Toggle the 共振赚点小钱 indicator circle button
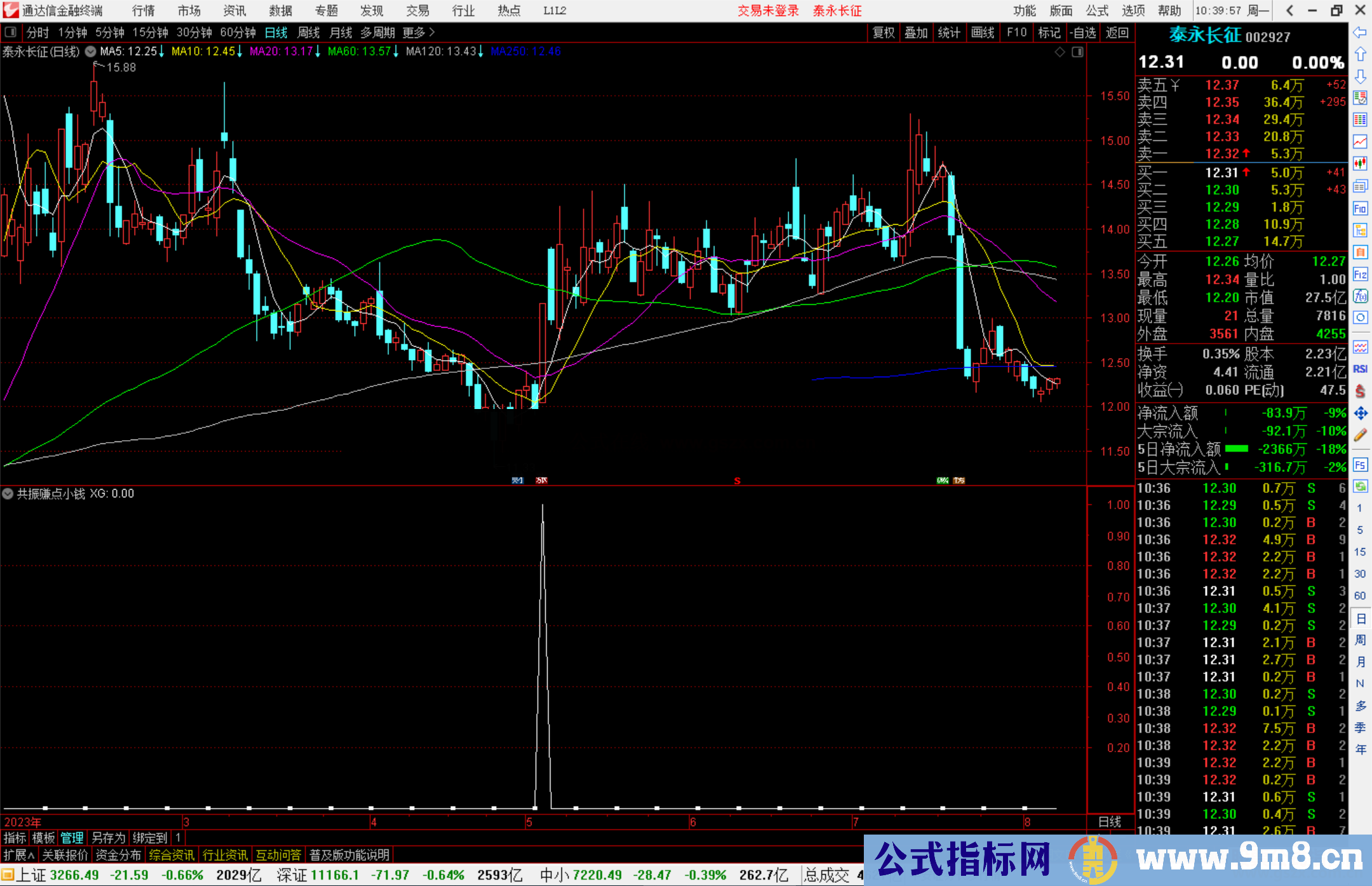1372x886 pixels. [x=8, y=493]
